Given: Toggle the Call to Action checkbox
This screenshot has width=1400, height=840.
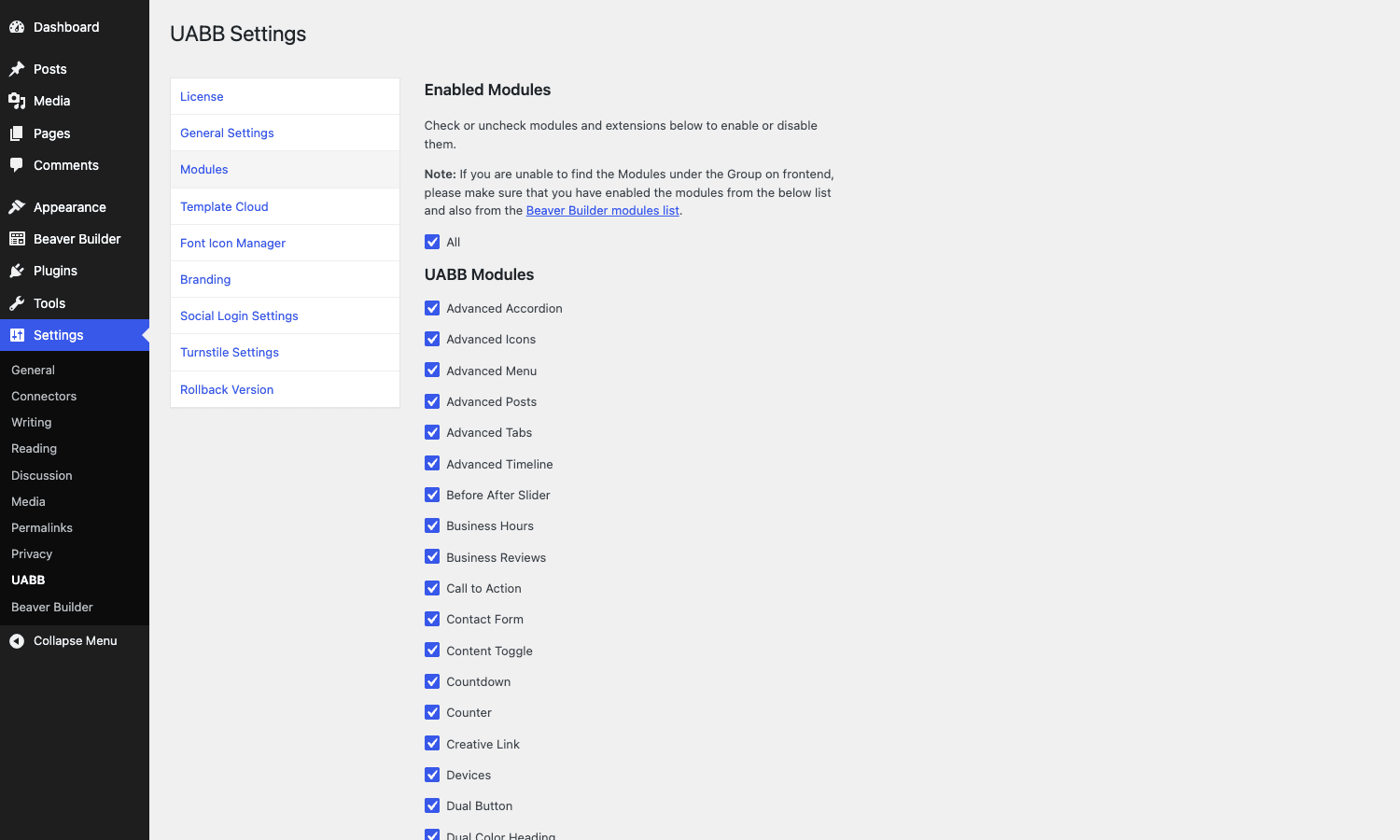Looking at the screenshot, I should click(x=432, y=588).
